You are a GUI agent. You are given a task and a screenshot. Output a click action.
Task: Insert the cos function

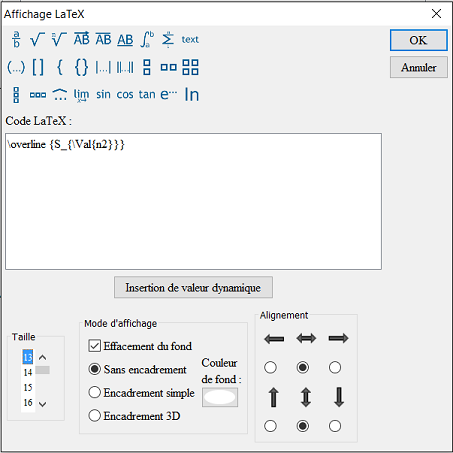[125, 95]
